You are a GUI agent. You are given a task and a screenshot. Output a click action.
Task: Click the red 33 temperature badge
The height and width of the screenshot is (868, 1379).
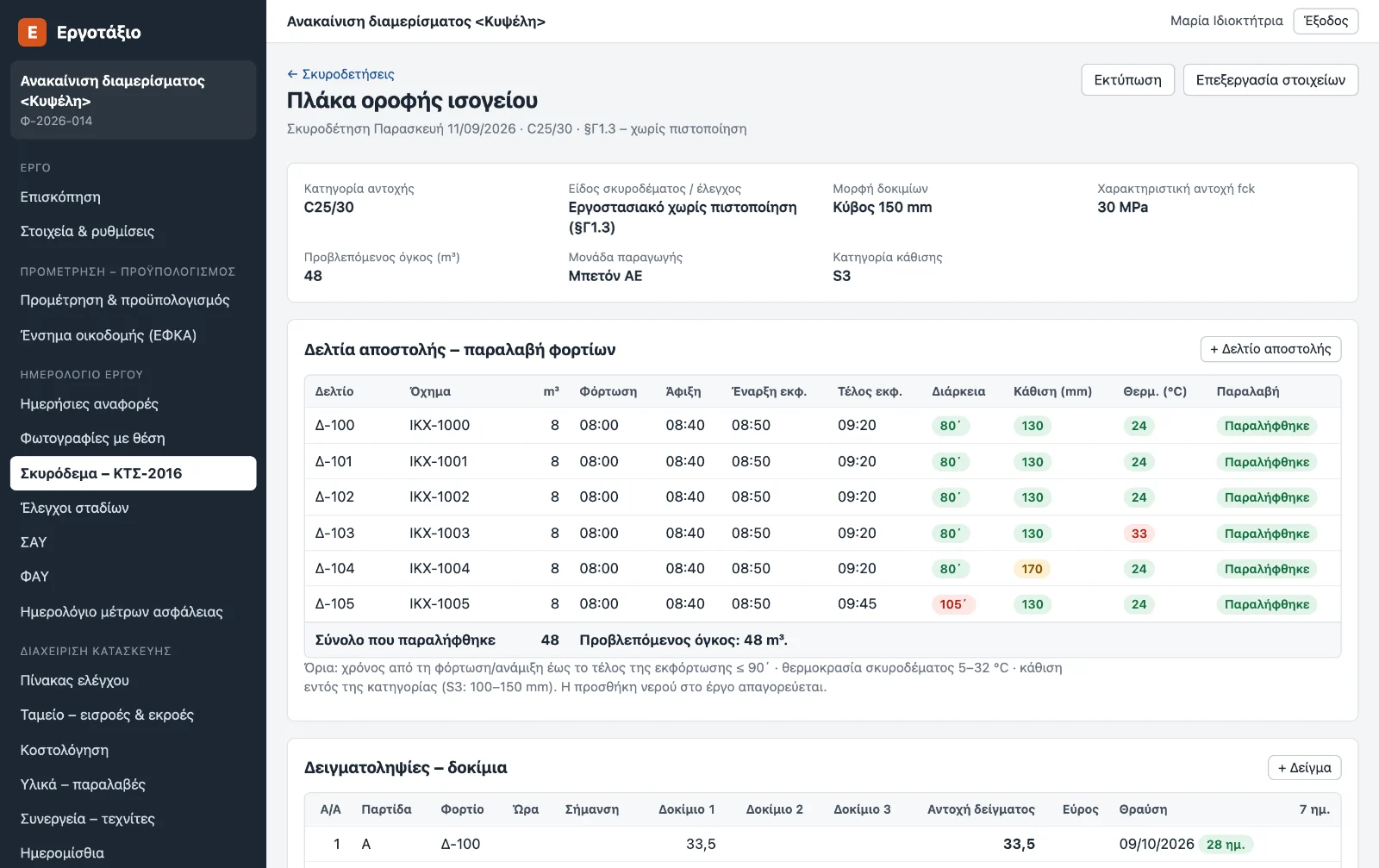[1139, 534]
